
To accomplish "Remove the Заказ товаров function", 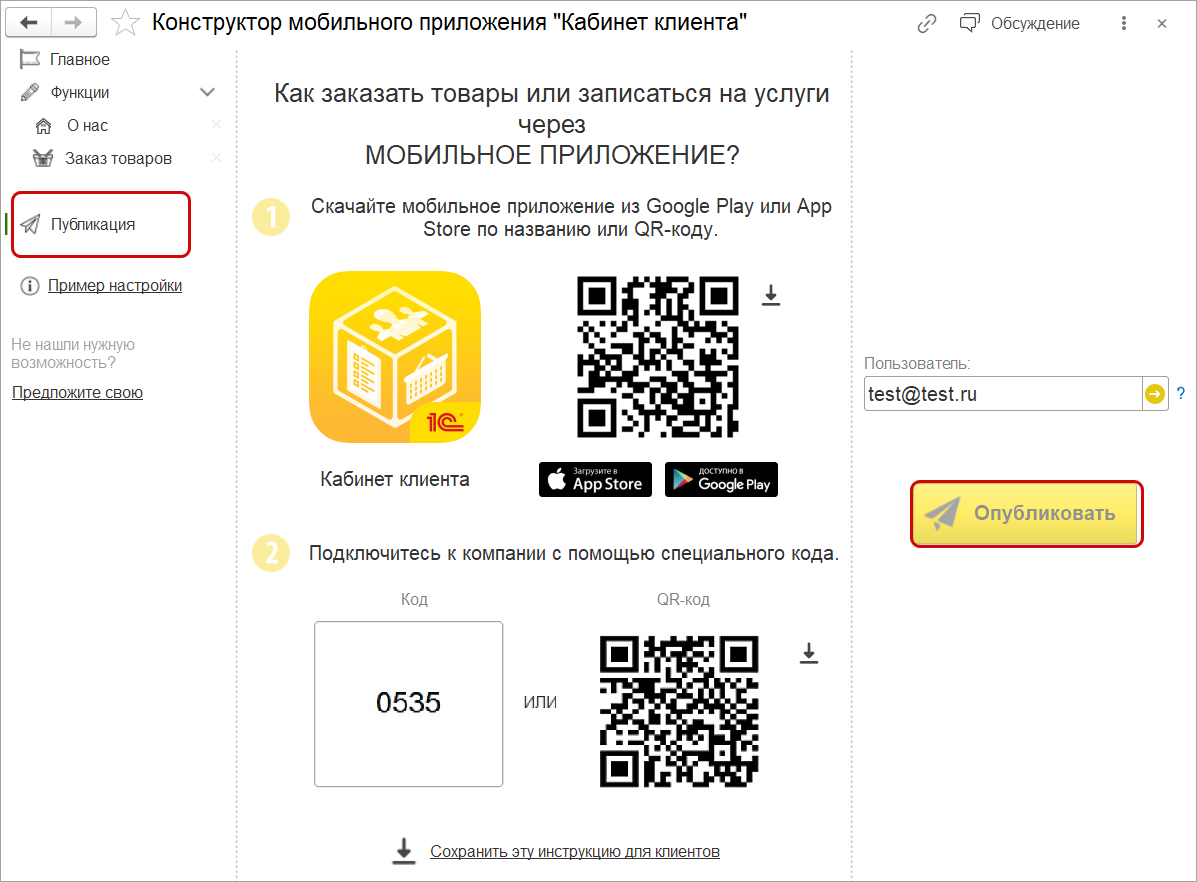I will 216,157.
